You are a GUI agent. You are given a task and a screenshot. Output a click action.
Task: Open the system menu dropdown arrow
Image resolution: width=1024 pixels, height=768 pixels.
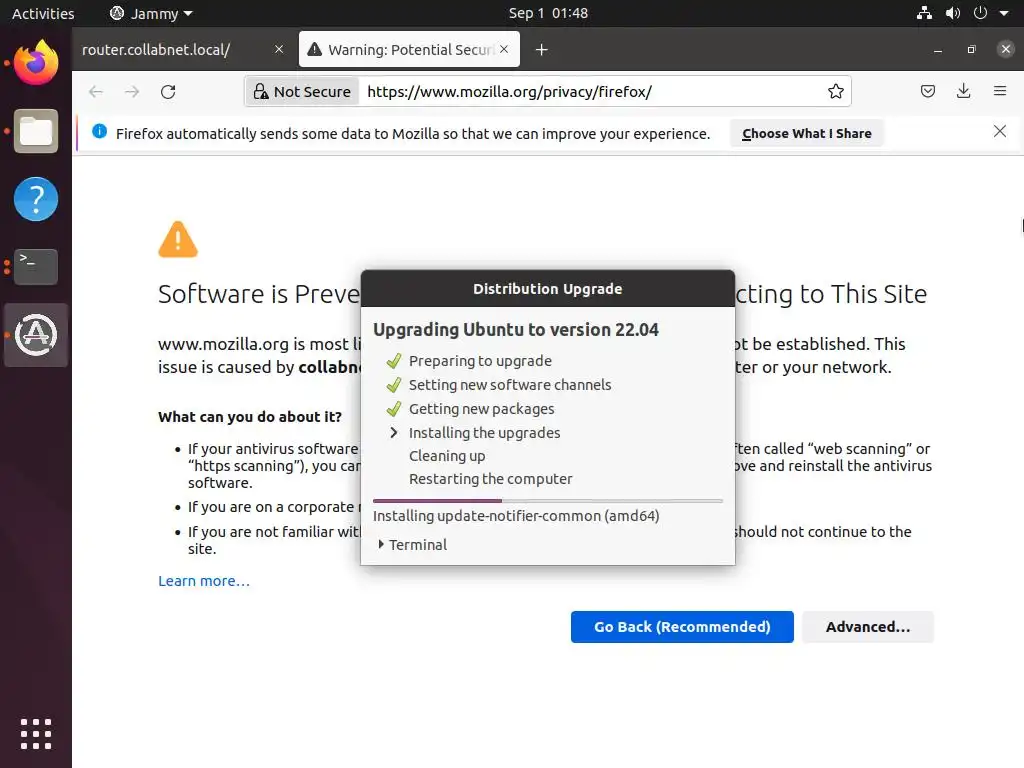click(1004, 13)
